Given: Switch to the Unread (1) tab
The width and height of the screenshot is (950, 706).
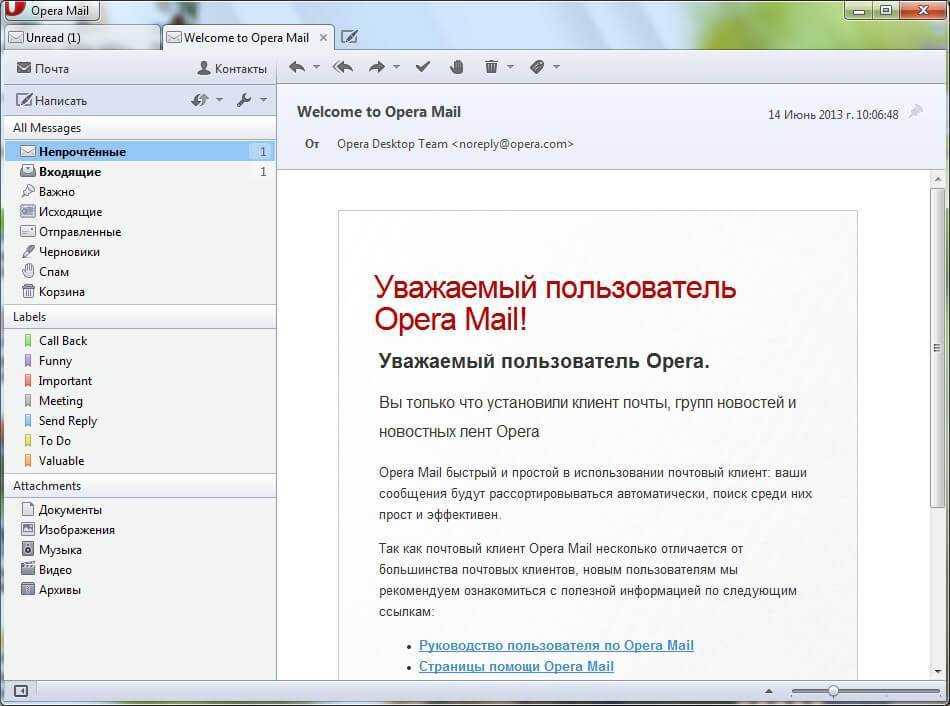Looking at the screenshot, I should pos(82,38).
